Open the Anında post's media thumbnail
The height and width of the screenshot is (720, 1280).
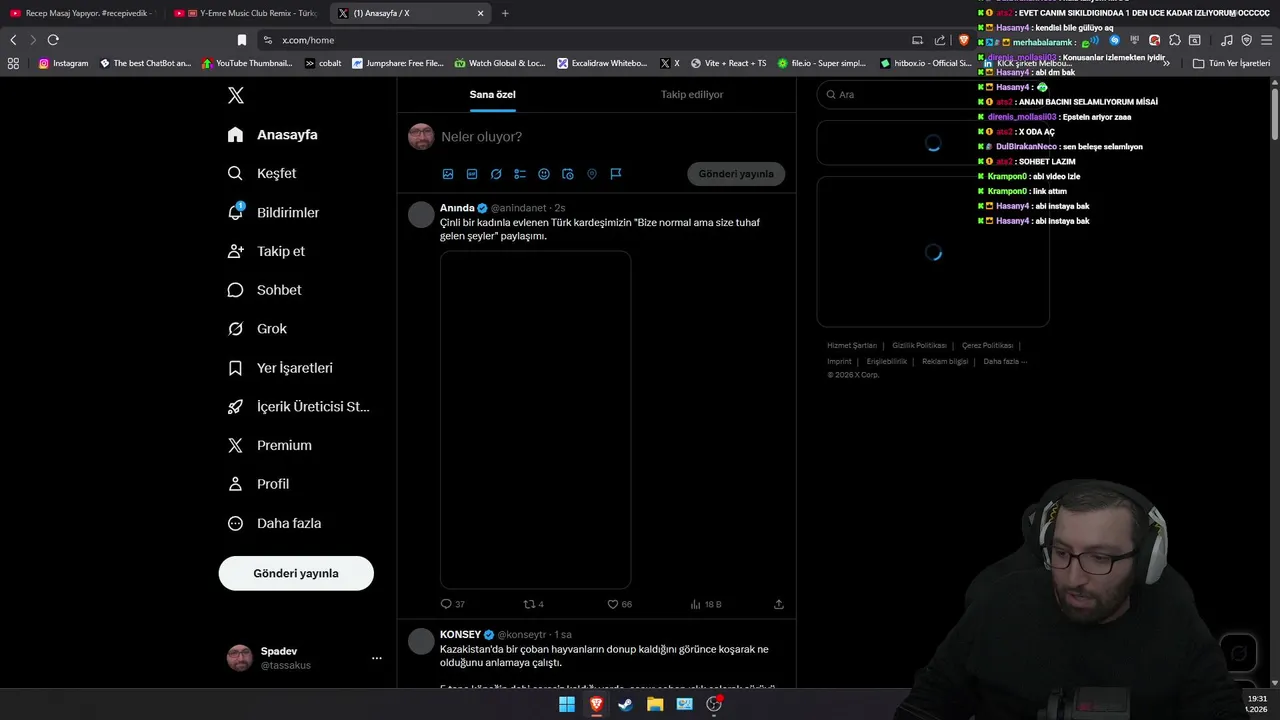coord(536,420)
